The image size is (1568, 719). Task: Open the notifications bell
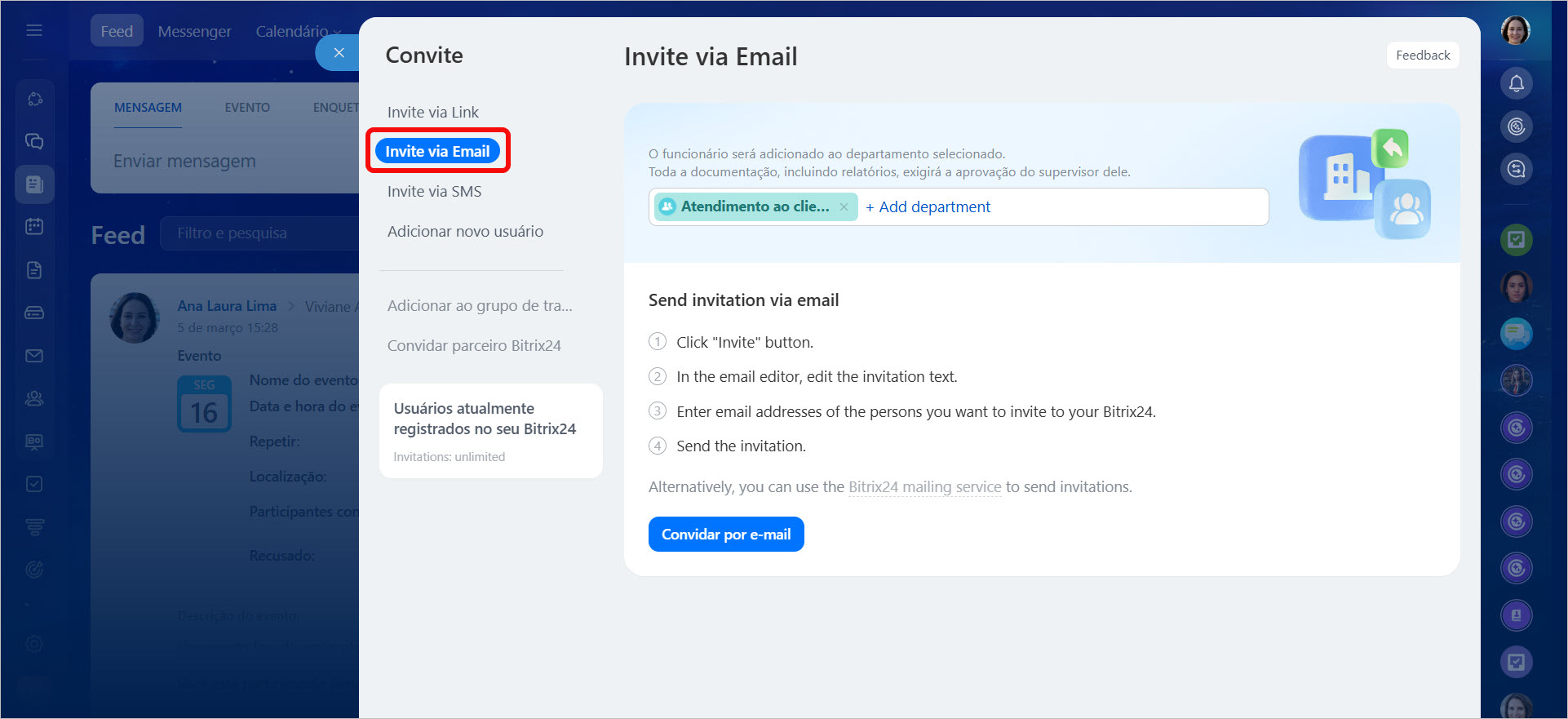(x=1516, y=83)
